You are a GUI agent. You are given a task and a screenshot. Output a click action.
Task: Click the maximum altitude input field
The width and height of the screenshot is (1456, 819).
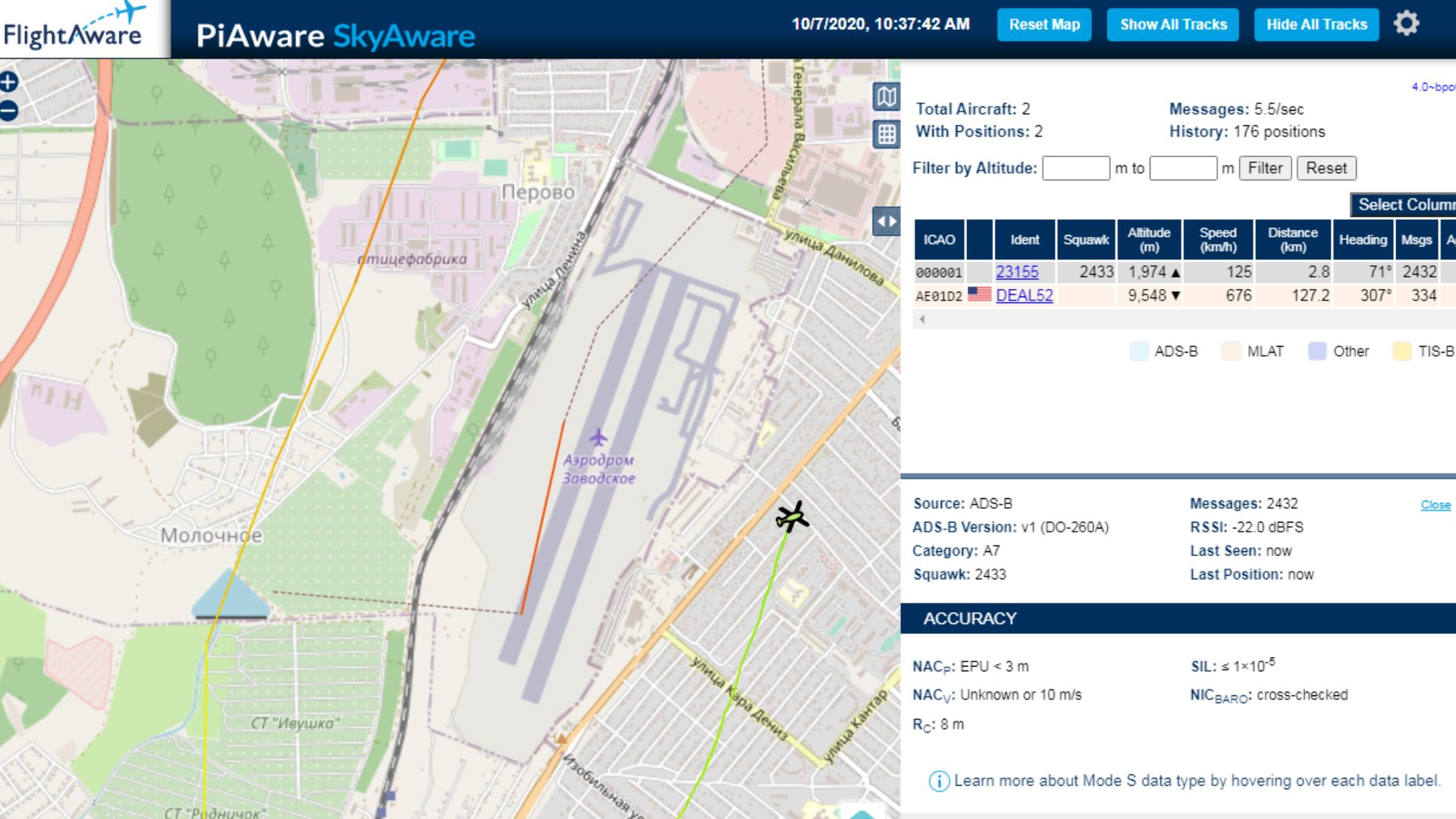pos(1183,168)
